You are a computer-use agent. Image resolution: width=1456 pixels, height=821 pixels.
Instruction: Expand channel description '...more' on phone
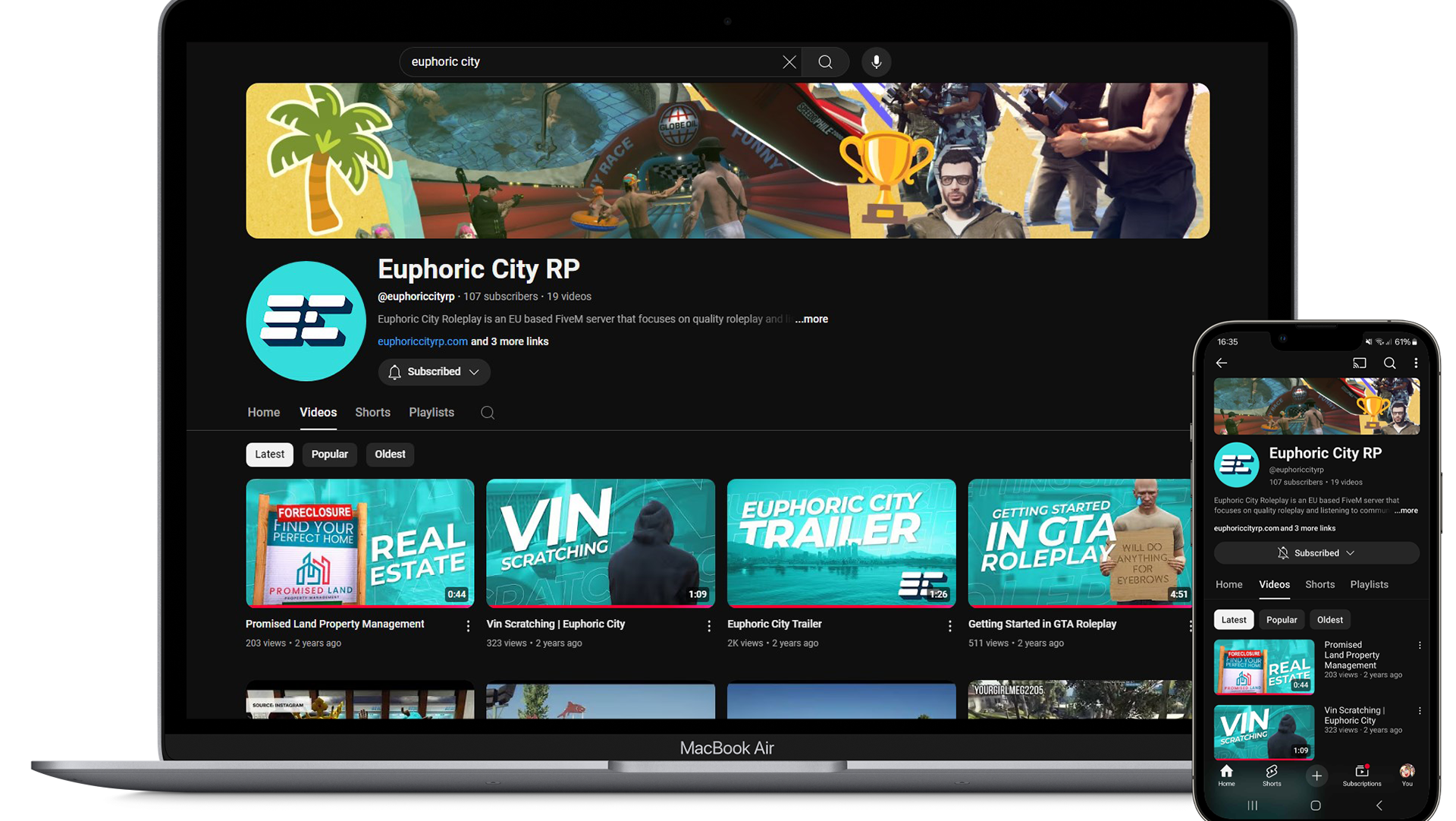click(x=1406, y=511)
